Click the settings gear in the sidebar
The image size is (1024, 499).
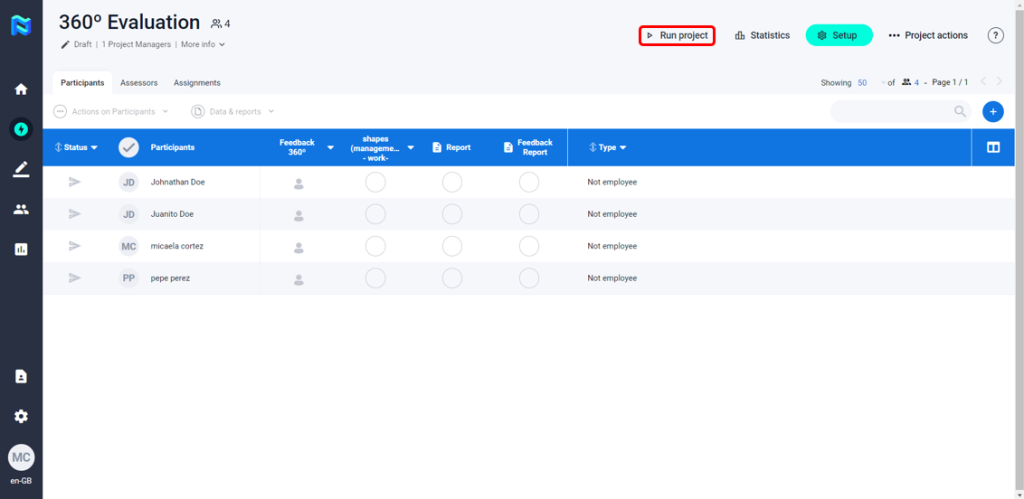[21, 416]
